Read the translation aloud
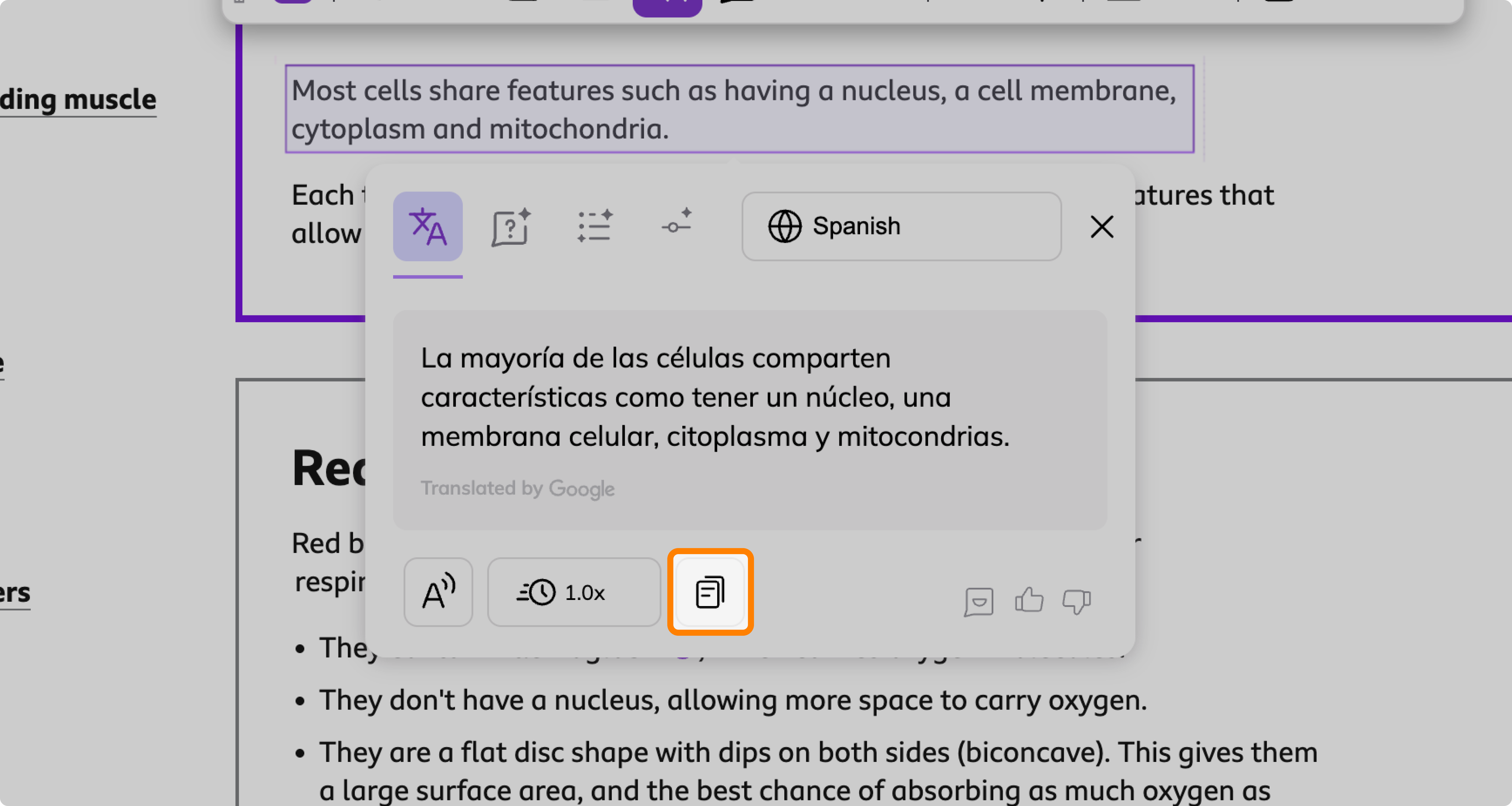 [x=438, y=592]
